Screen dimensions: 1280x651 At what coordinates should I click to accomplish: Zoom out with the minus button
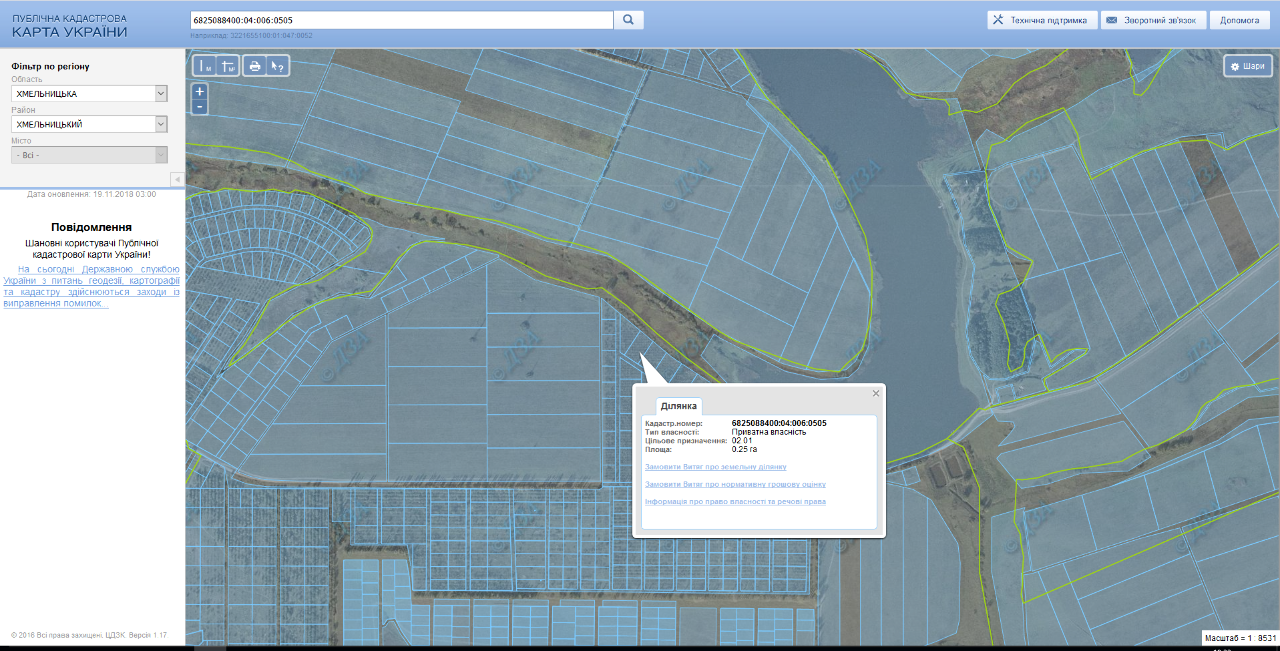click(200, 106)
